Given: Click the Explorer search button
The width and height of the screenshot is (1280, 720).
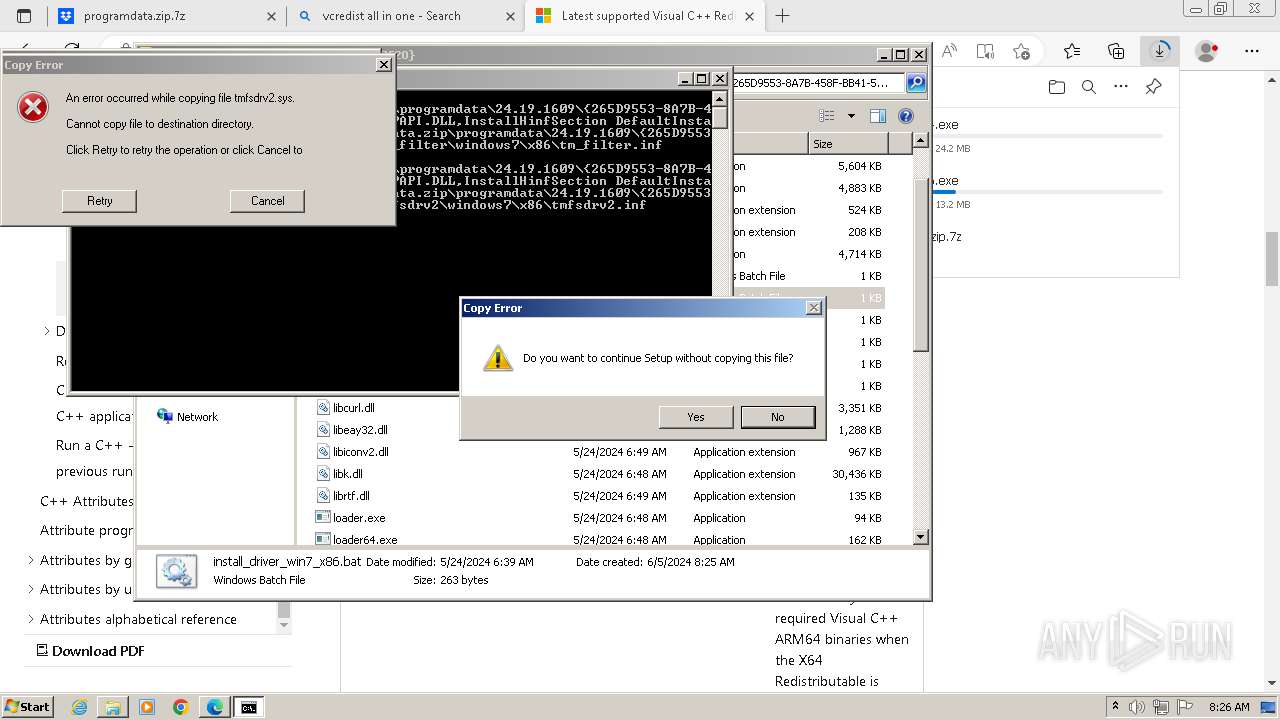Looking at the screenshot, I should (915, 83).
